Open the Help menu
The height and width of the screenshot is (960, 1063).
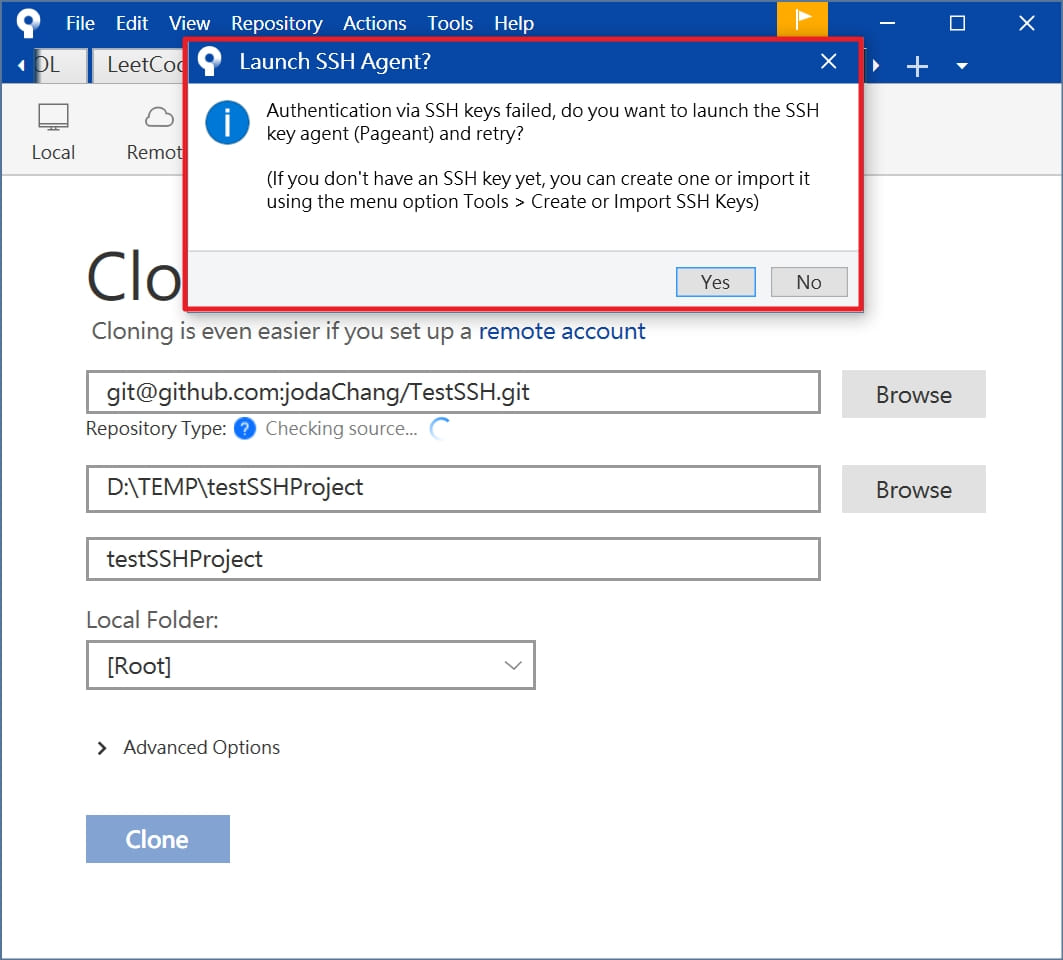tap(513, 23)
